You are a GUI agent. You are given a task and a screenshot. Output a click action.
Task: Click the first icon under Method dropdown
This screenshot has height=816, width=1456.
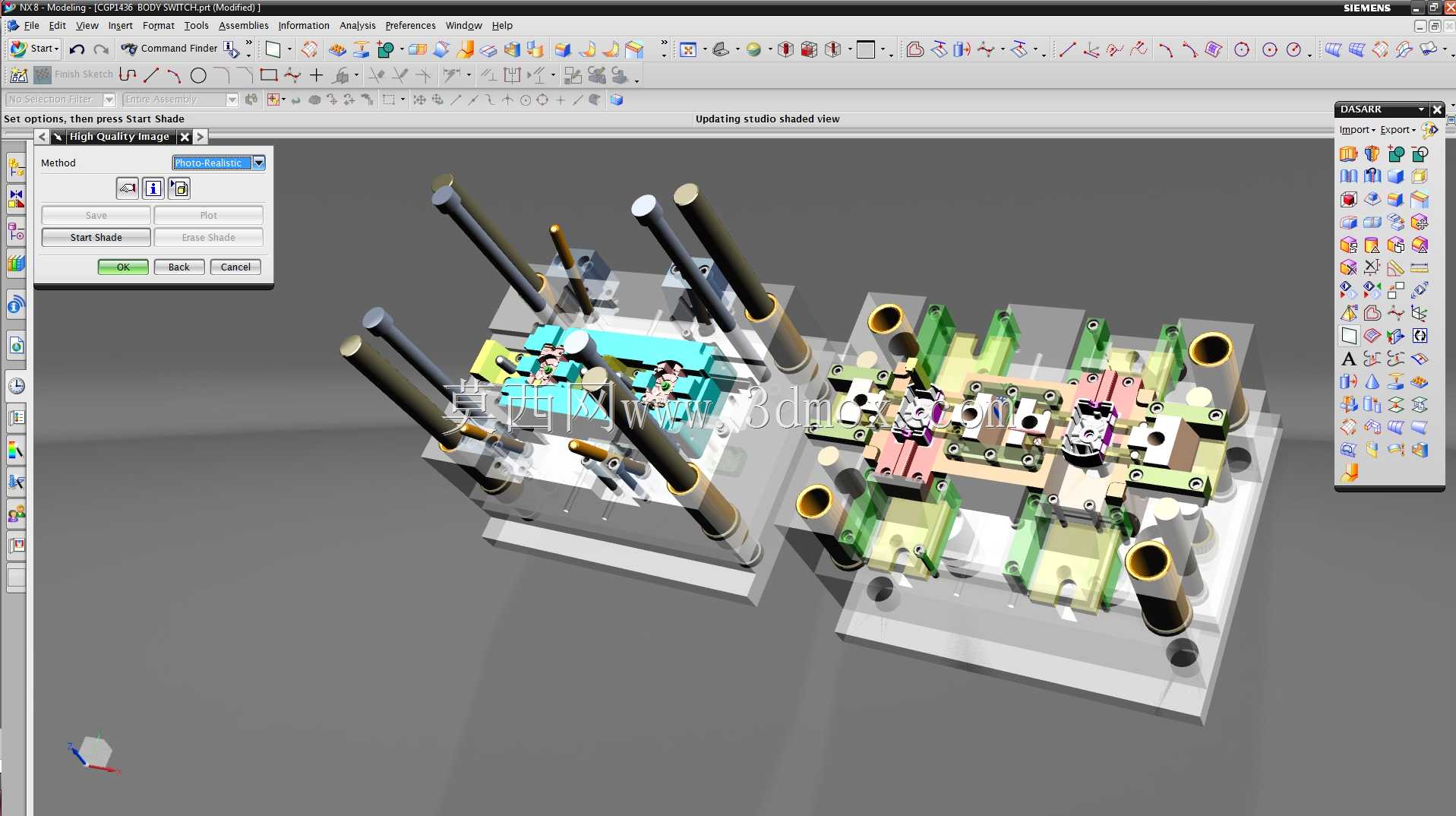click(x=127, y=188)
